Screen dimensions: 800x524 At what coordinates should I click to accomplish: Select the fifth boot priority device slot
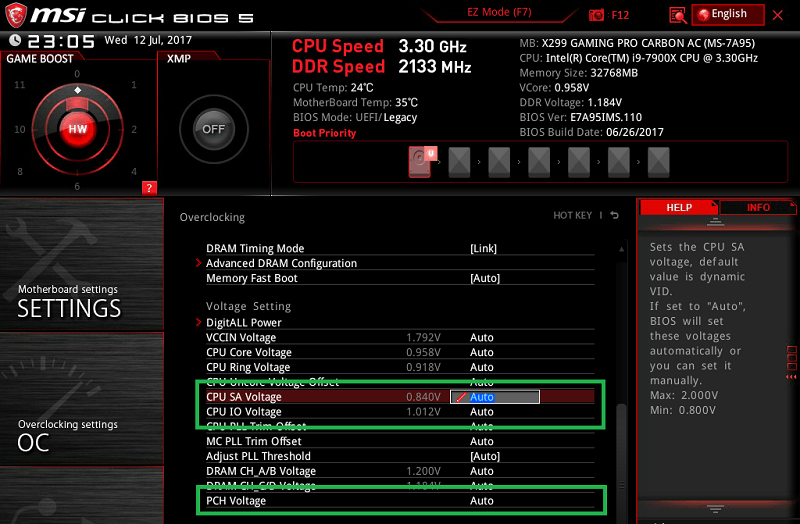[x=579, y=162]
